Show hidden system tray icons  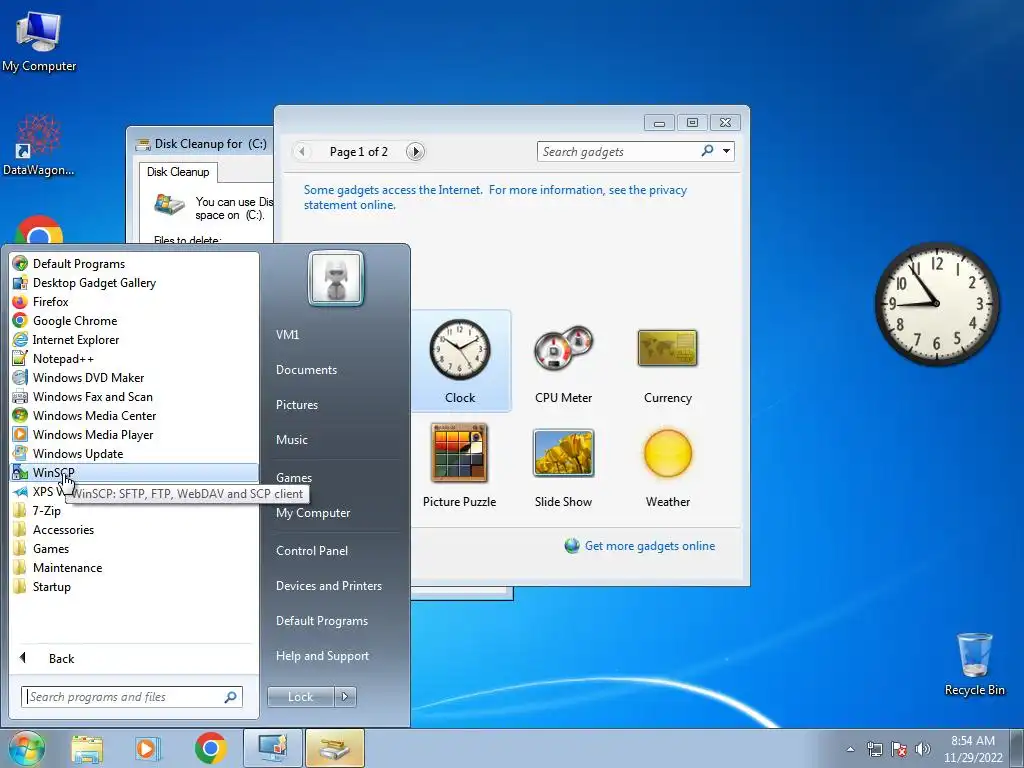850,749
